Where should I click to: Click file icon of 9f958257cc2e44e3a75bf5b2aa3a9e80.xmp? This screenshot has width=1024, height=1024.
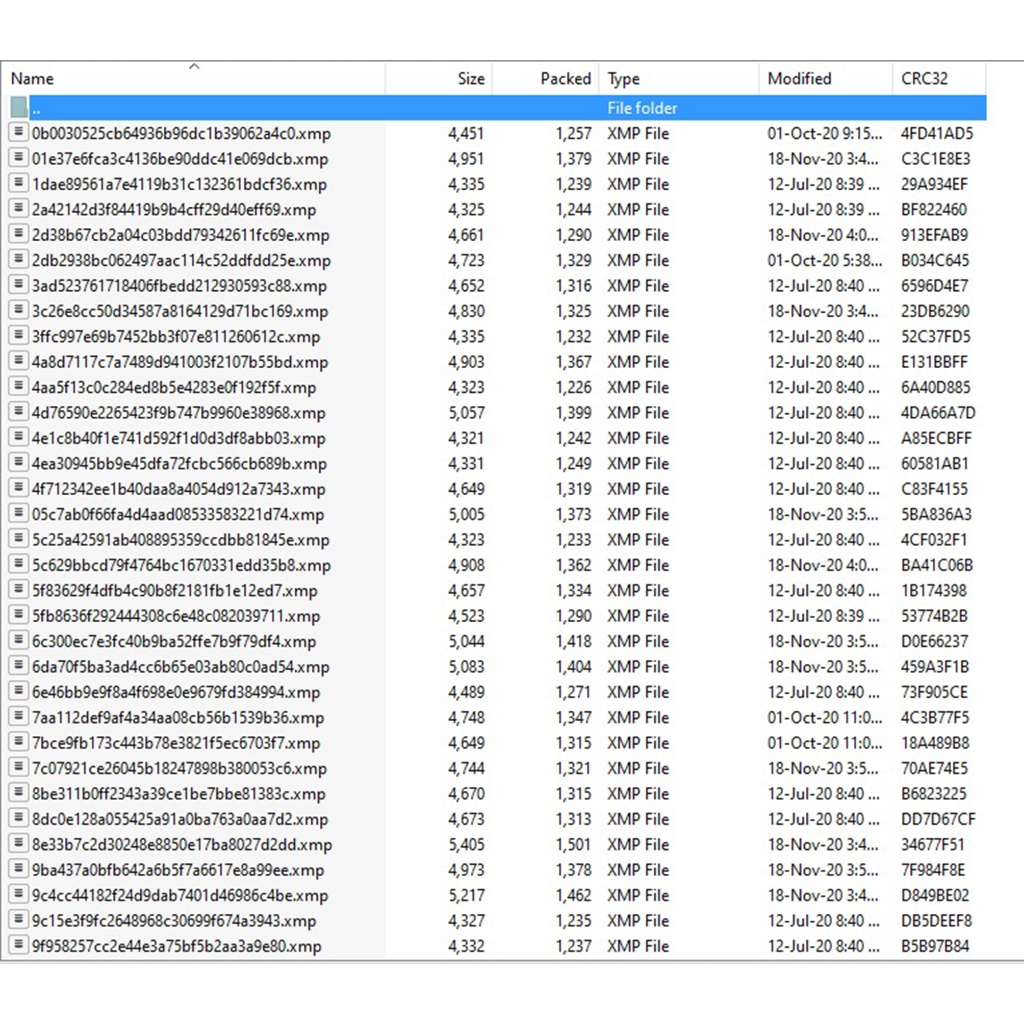click(18, 946)
